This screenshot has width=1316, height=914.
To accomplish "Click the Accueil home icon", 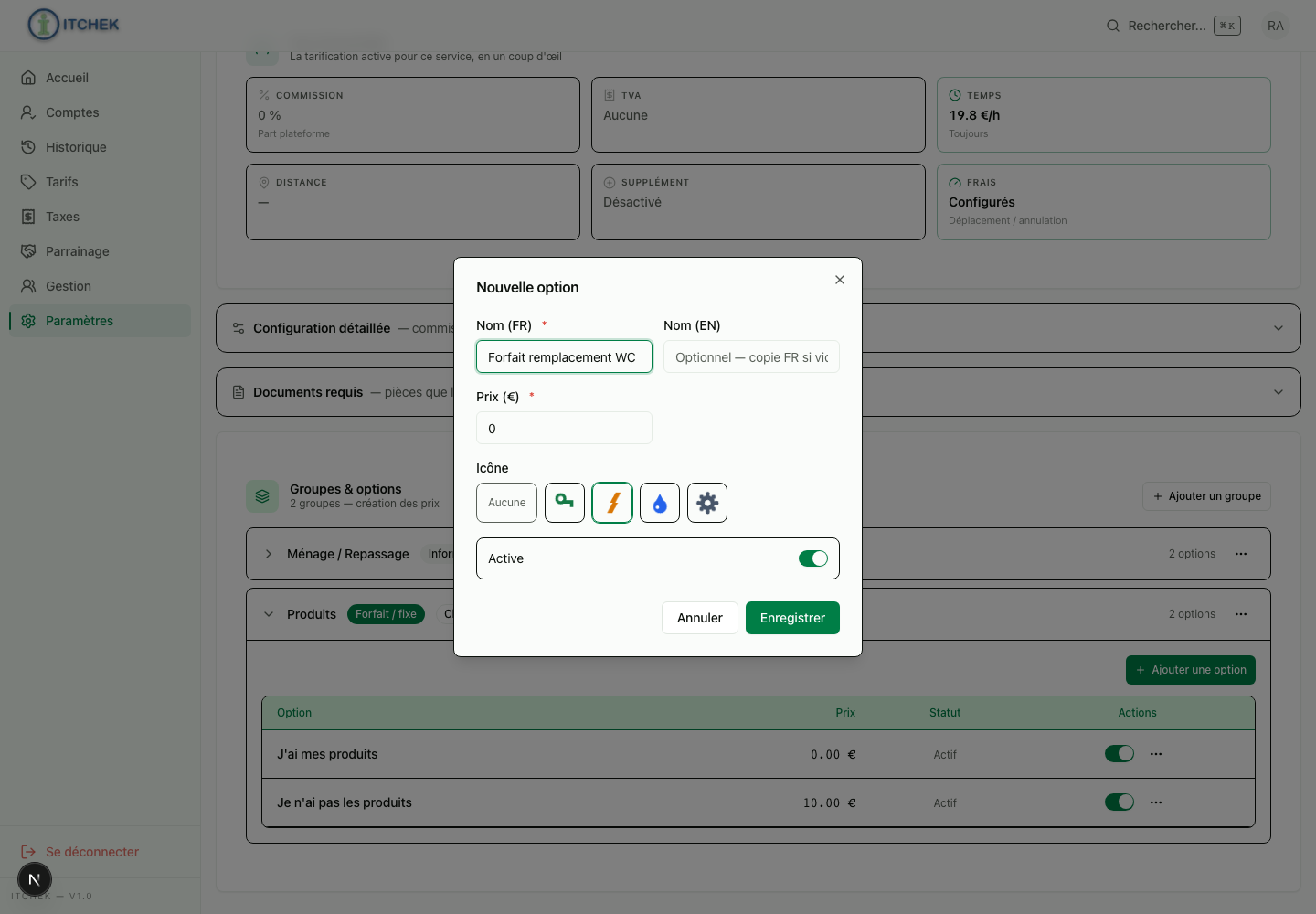I will 28,78.
